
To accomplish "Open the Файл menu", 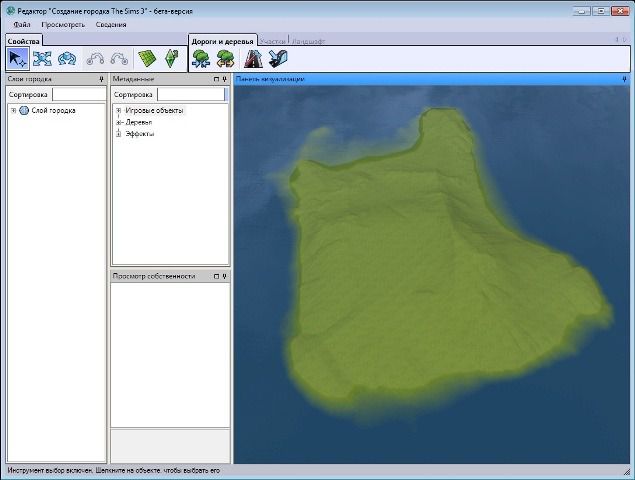I will (22, 23).
